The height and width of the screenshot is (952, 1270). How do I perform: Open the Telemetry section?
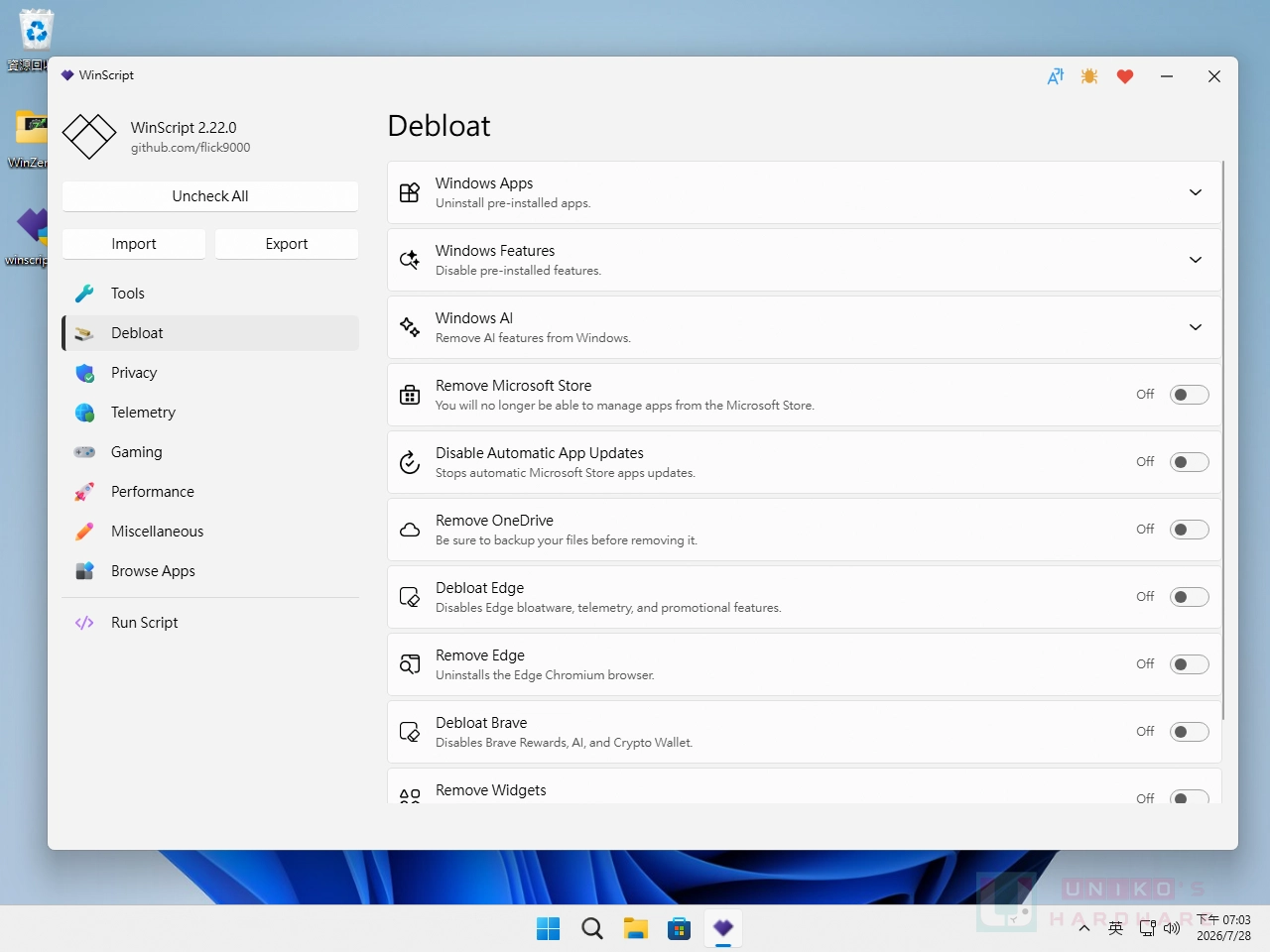point(210,413)
